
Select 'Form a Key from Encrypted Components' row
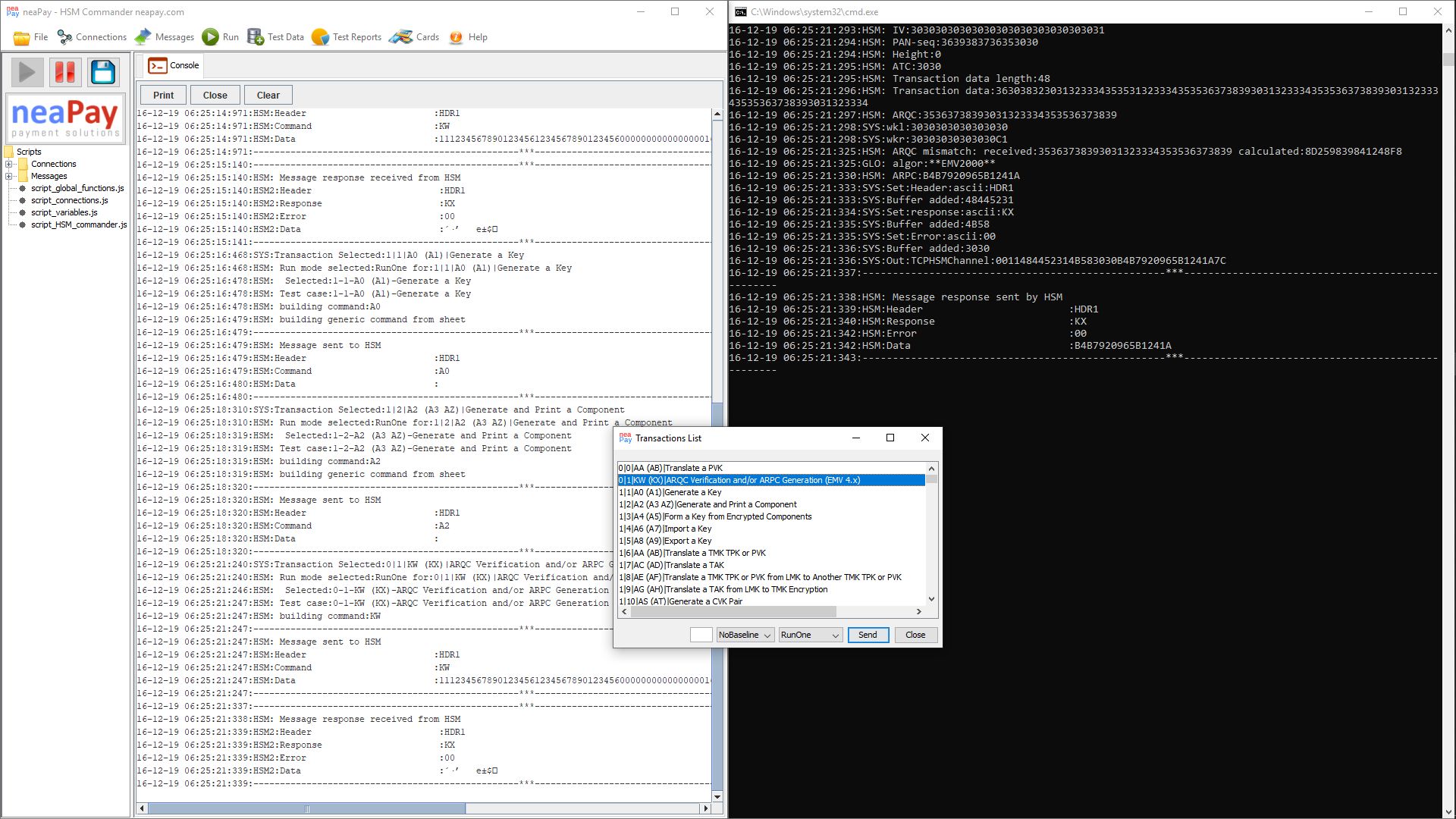(x=771, y=516)
